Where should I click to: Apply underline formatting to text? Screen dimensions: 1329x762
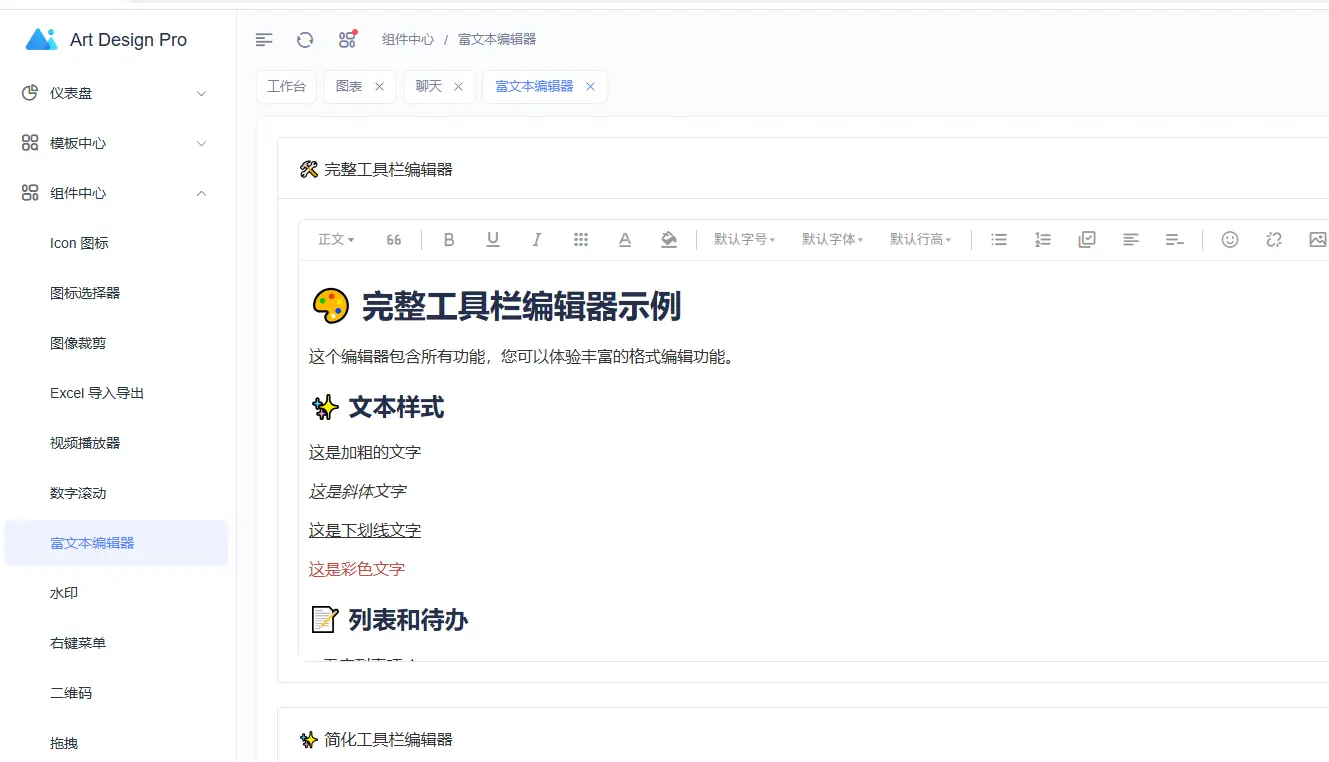pyautogui.click(x=493, y=239)
